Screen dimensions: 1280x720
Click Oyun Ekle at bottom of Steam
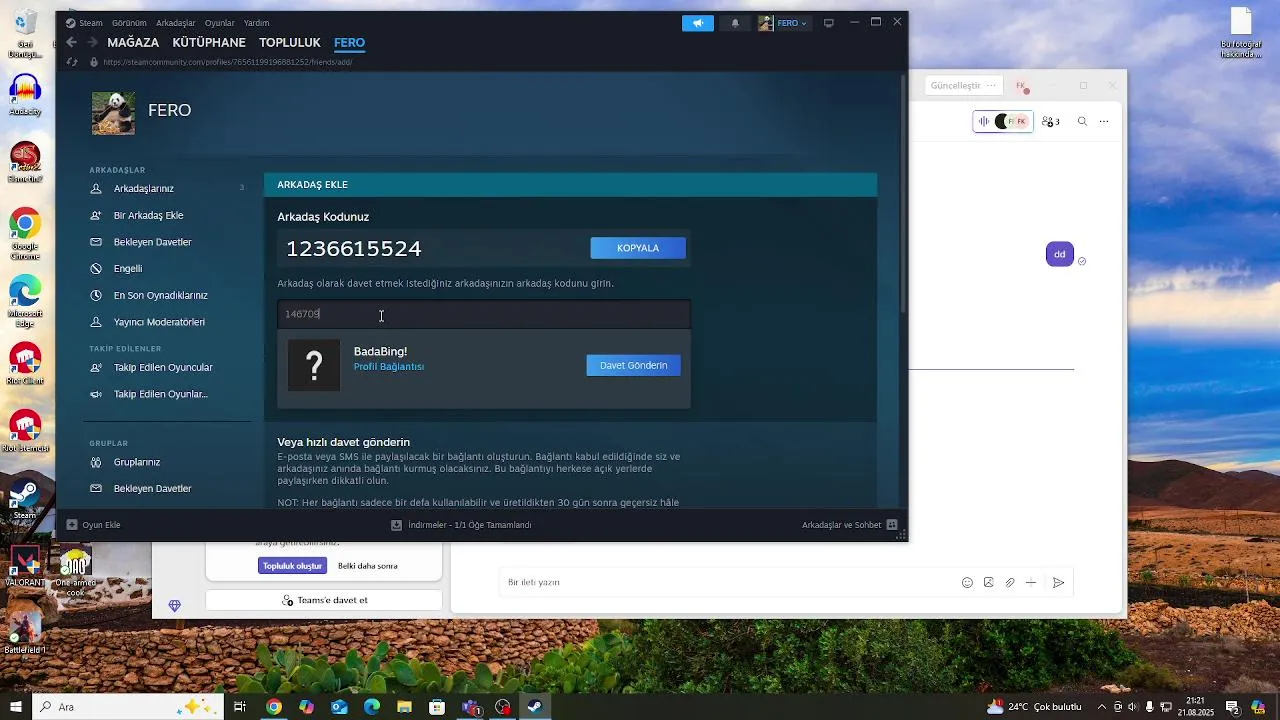93,524
